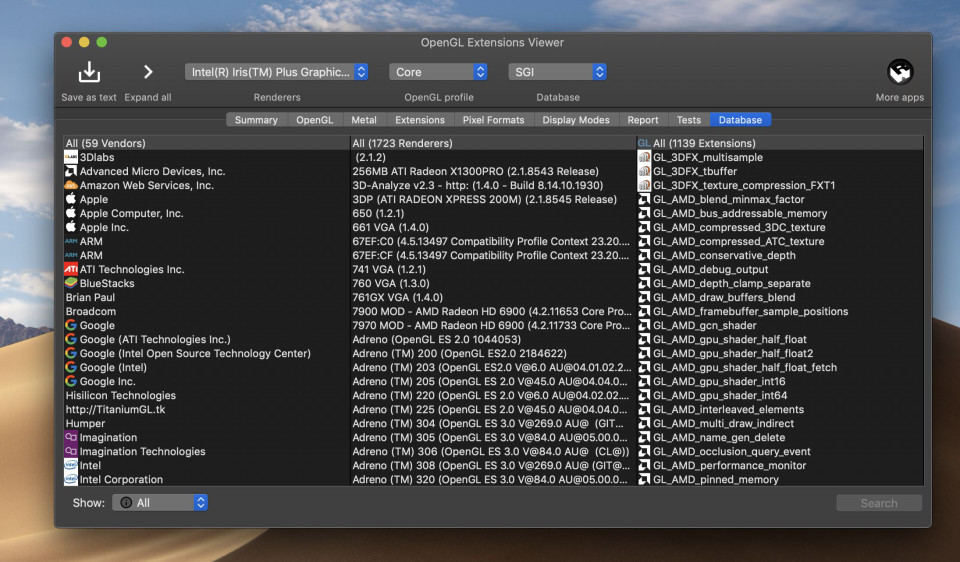Click the Intel Corporation logo icon
This screenshot has height=562, width=960.
(71, 479)
